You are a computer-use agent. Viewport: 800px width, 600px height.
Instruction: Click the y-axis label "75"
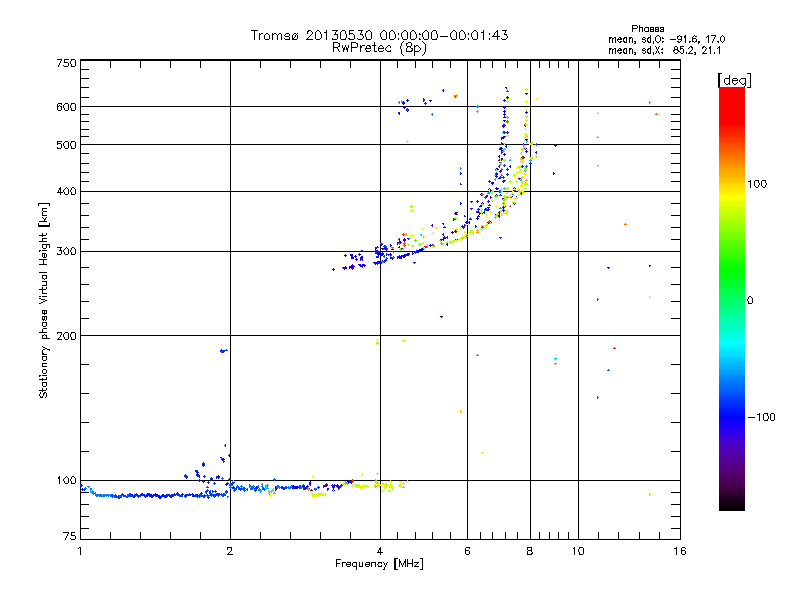coord(70,536)
